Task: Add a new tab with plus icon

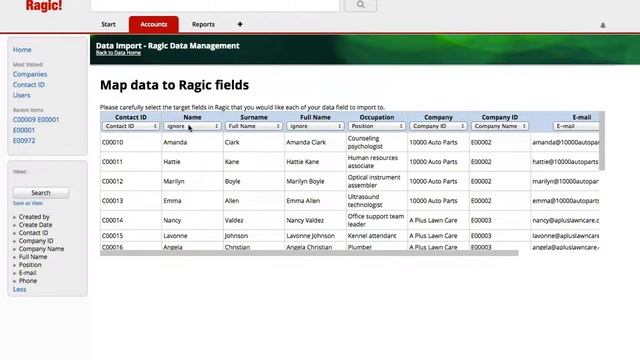Action: tap(240, 24)
